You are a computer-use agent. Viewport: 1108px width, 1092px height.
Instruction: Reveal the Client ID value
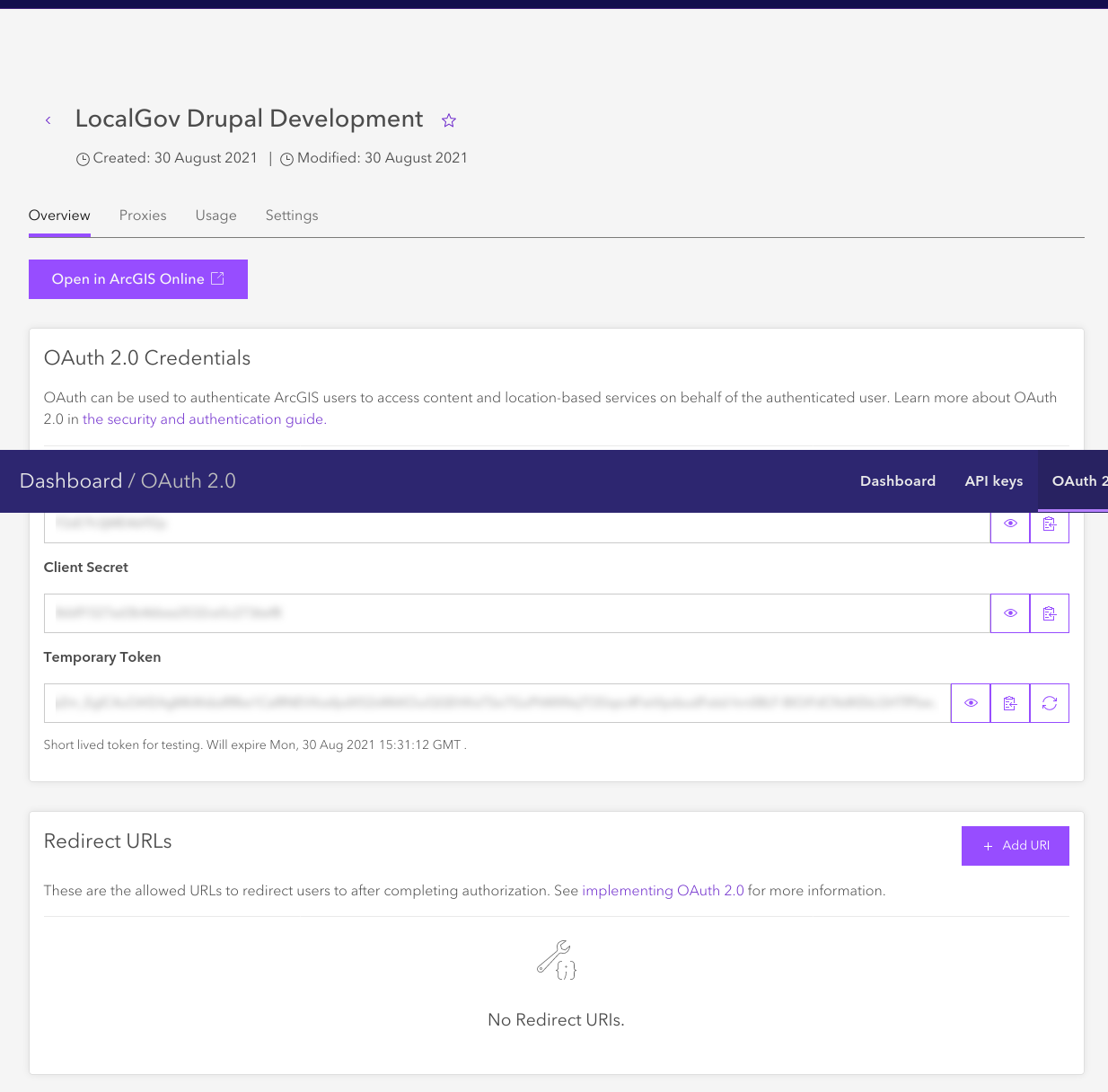tap(1009, 524)
